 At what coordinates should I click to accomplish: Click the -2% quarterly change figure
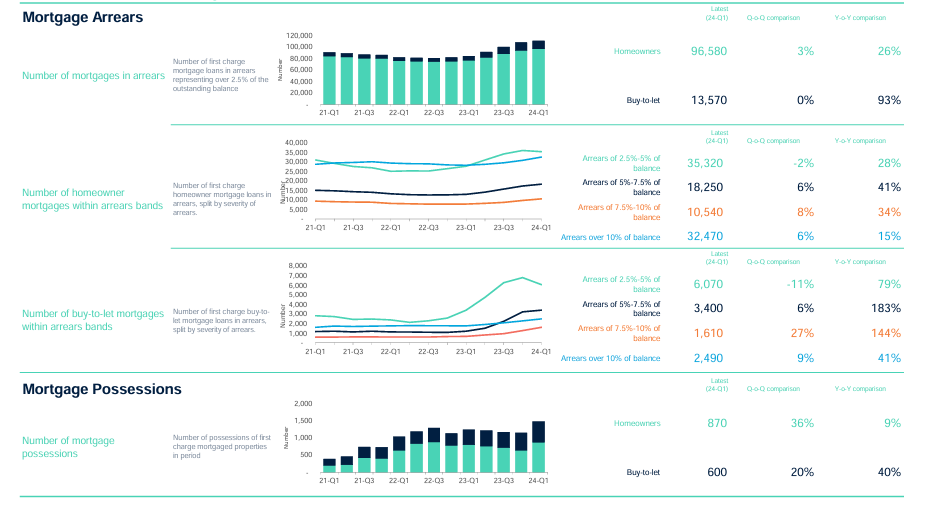[x=803, y=163]
